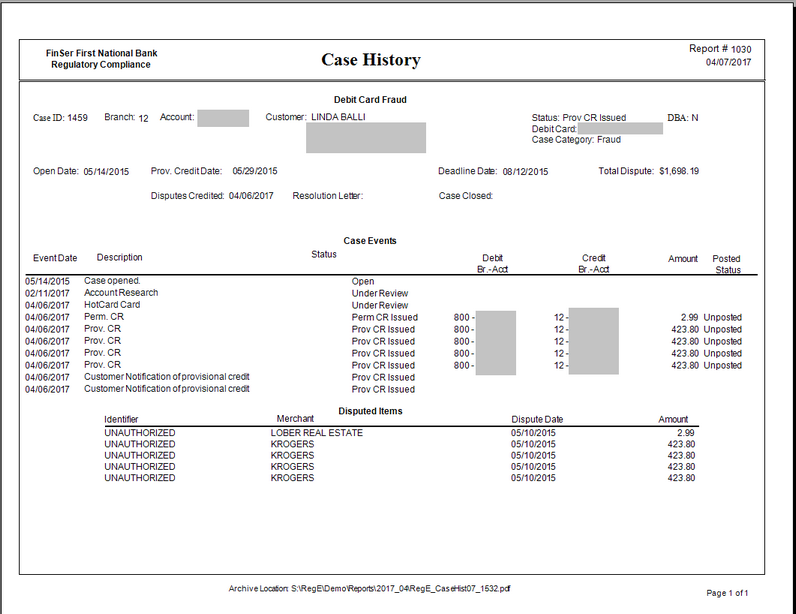Click the redacted Debit Card number box
The width and height of the screenshot is (796, 614).
(x=620, y=128)
